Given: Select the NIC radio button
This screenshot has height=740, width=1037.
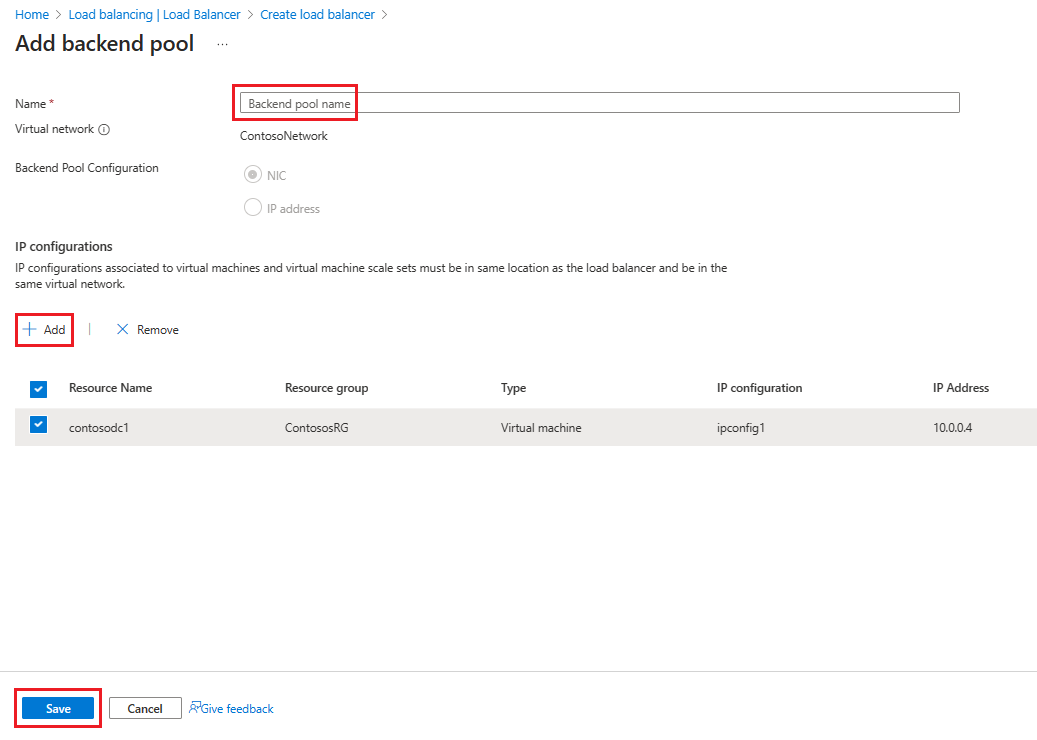Looking at the screenshot, I should point(252,174).
